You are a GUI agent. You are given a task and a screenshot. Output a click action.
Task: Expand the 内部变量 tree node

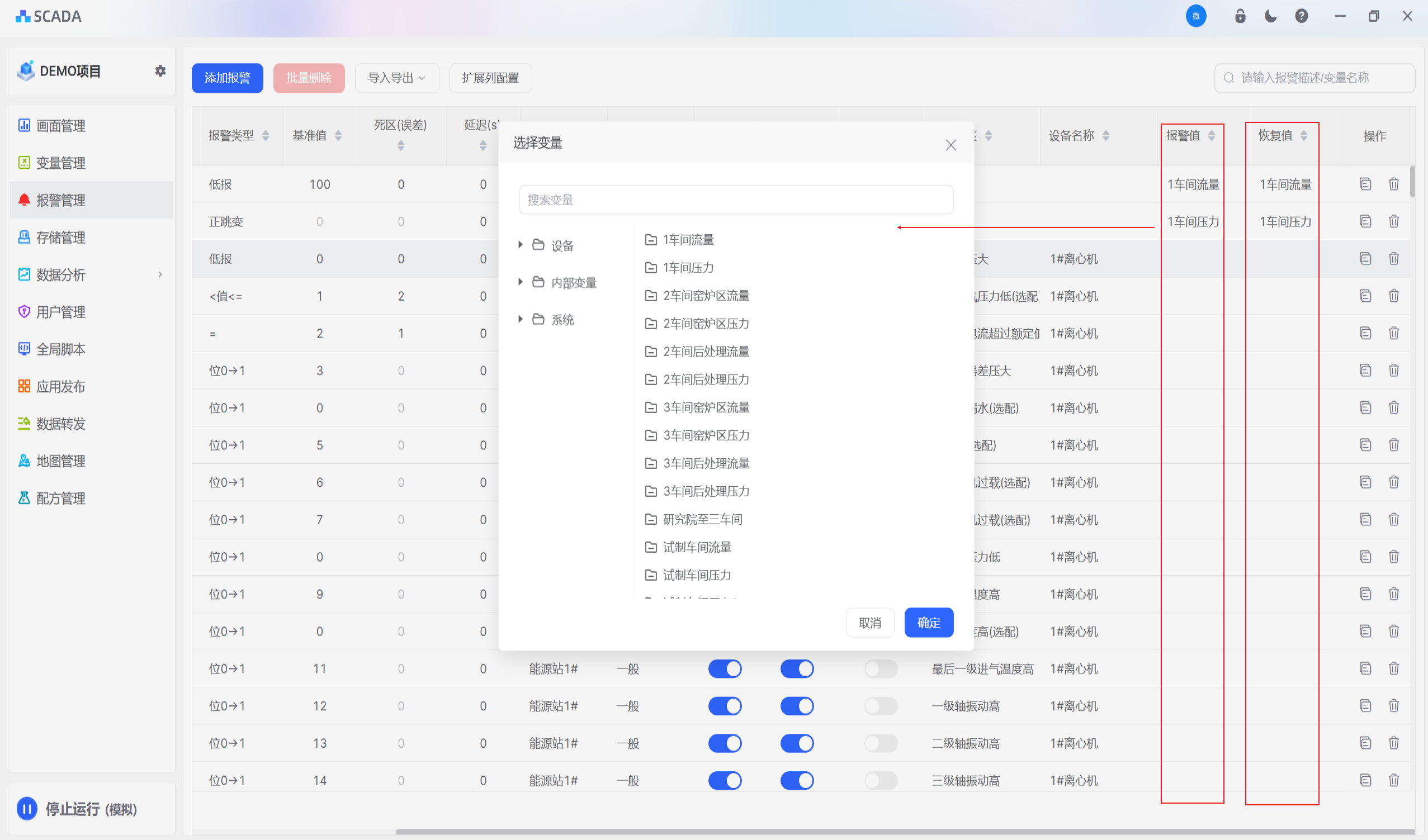[520, 282]
